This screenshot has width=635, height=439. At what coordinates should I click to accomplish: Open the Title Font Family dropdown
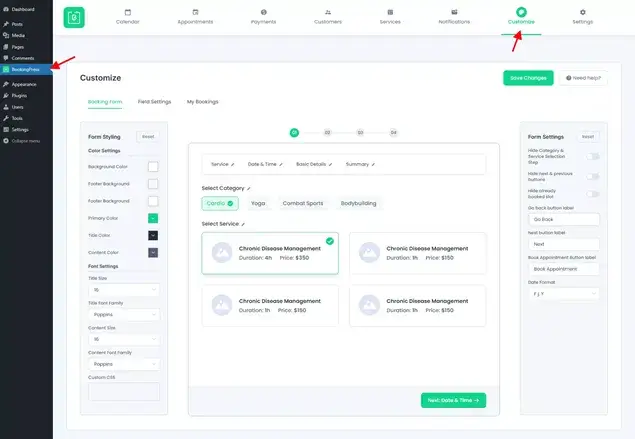(124, 314)
